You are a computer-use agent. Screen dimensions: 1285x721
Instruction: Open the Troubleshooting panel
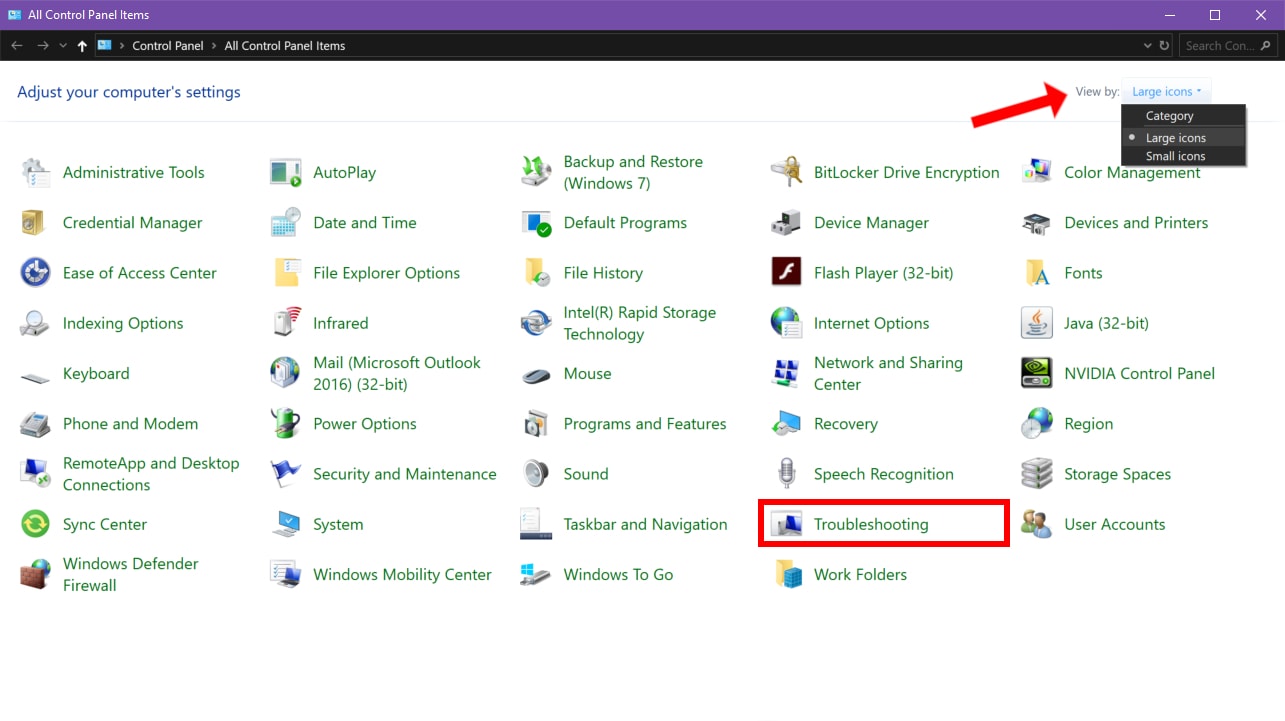(x=871, y=523)
